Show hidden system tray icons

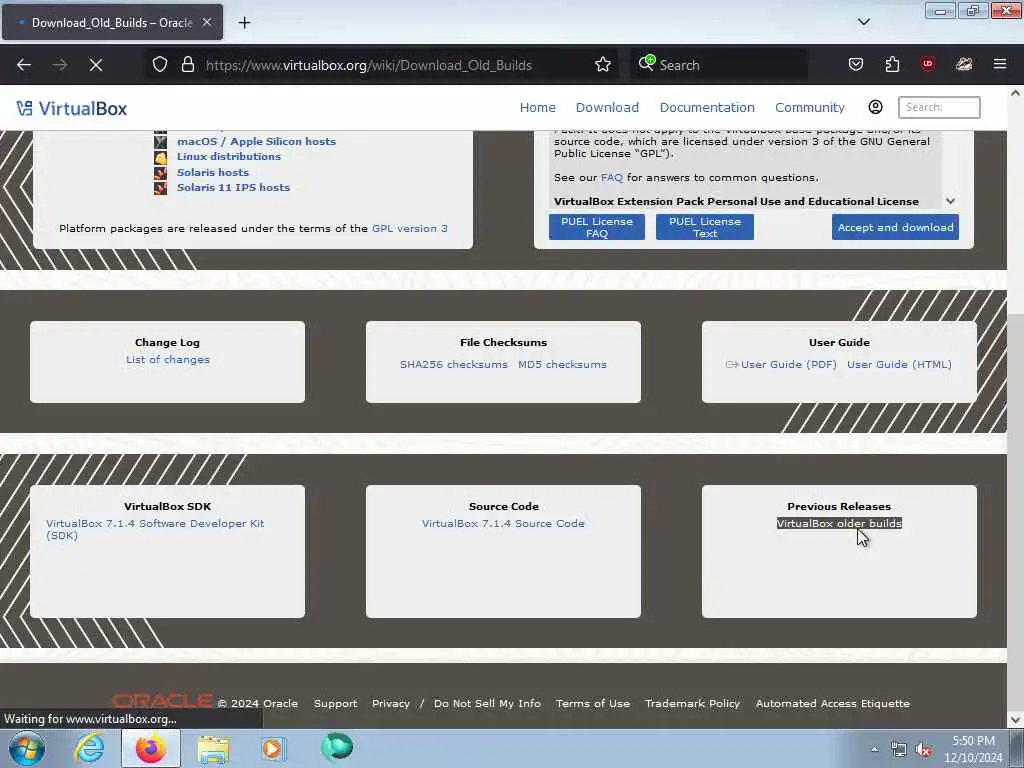coord(874,750)
